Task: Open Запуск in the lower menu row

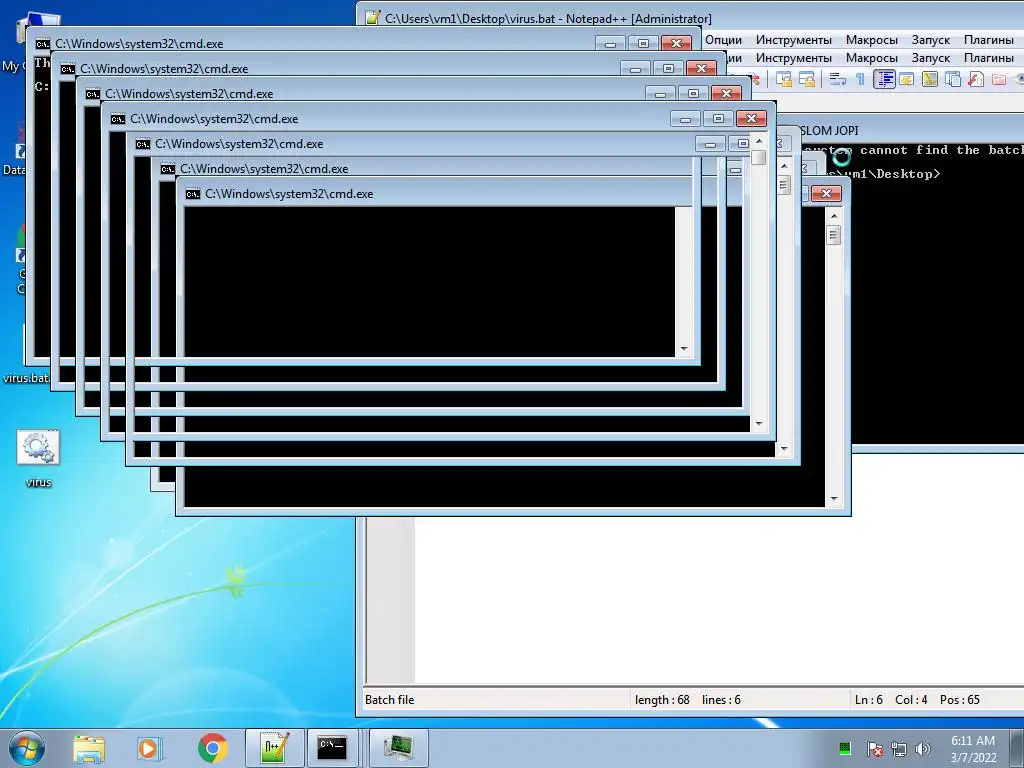Action: [x=931, y=58]
